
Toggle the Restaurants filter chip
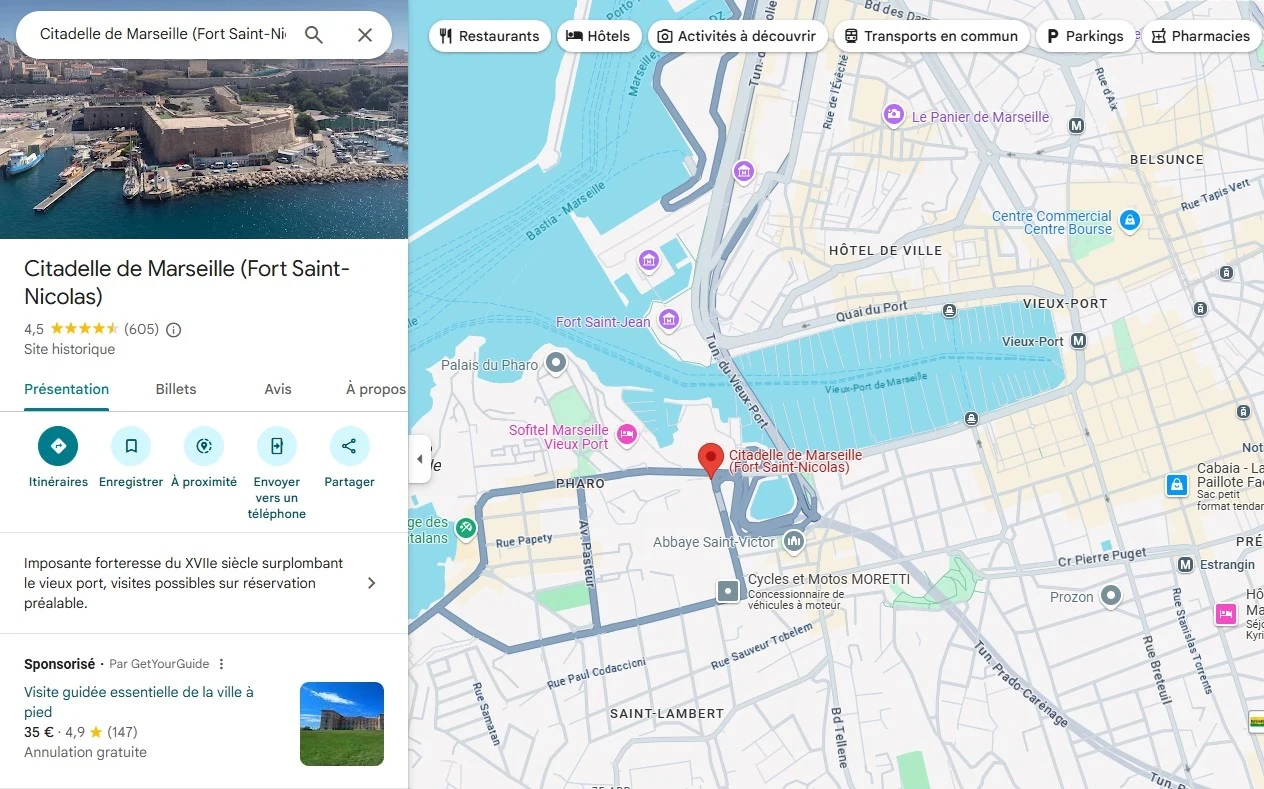(489, 35)
